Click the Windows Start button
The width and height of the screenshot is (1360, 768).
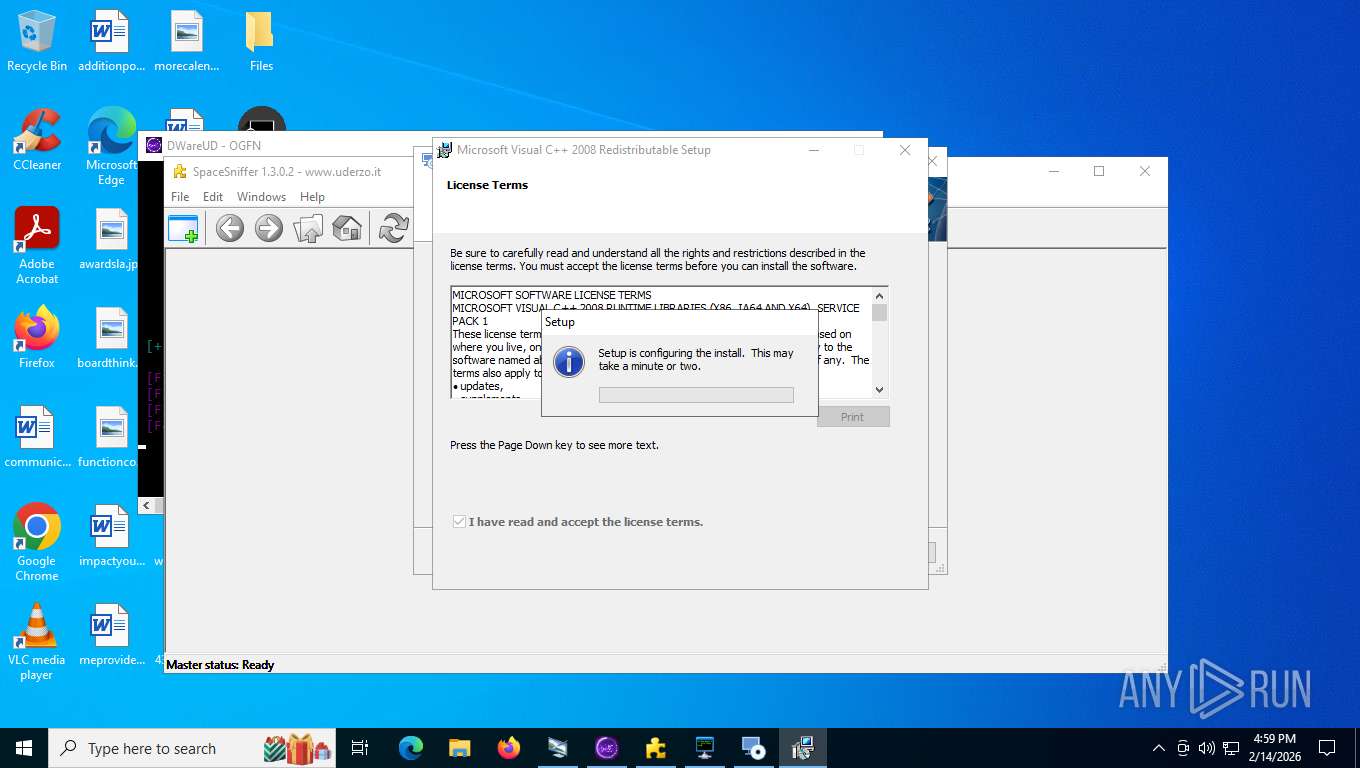(24, 748)
